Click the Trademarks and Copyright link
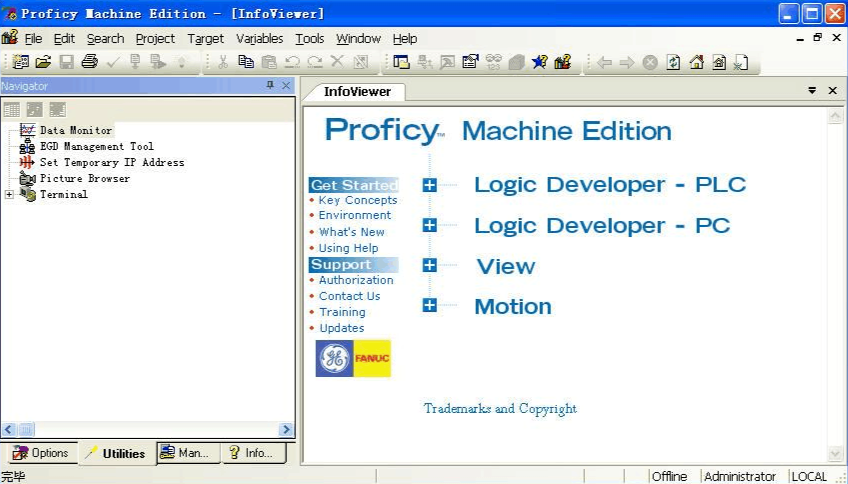Image resolution: width=848 pixels, height=484 pixels. [x=500, y=408]
